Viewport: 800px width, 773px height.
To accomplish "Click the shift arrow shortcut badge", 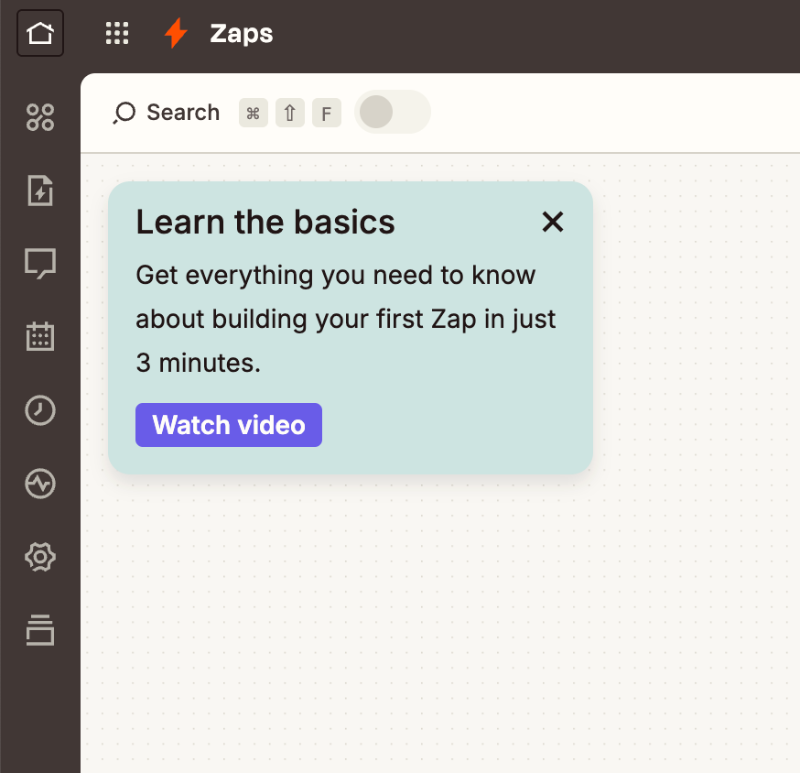I will pyautogui.click(x=290, y=112).
